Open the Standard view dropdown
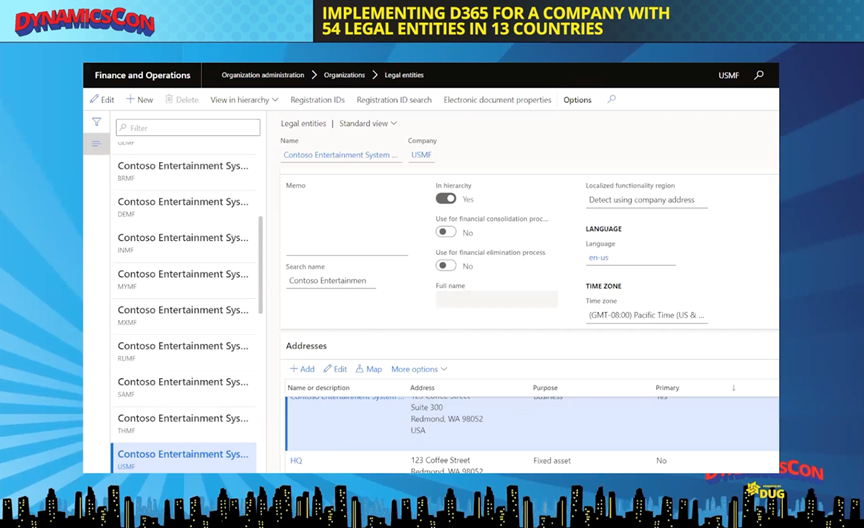Screen dimensions: 864x528 [x=368, y=124]
